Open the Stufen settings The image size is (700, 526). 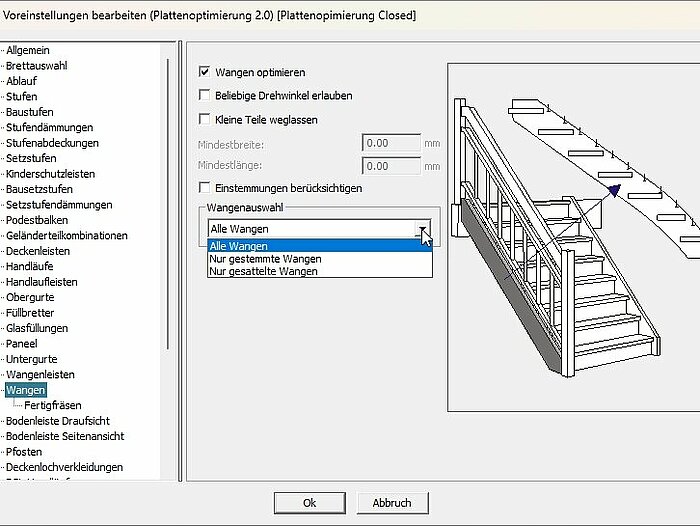(21, 96)
